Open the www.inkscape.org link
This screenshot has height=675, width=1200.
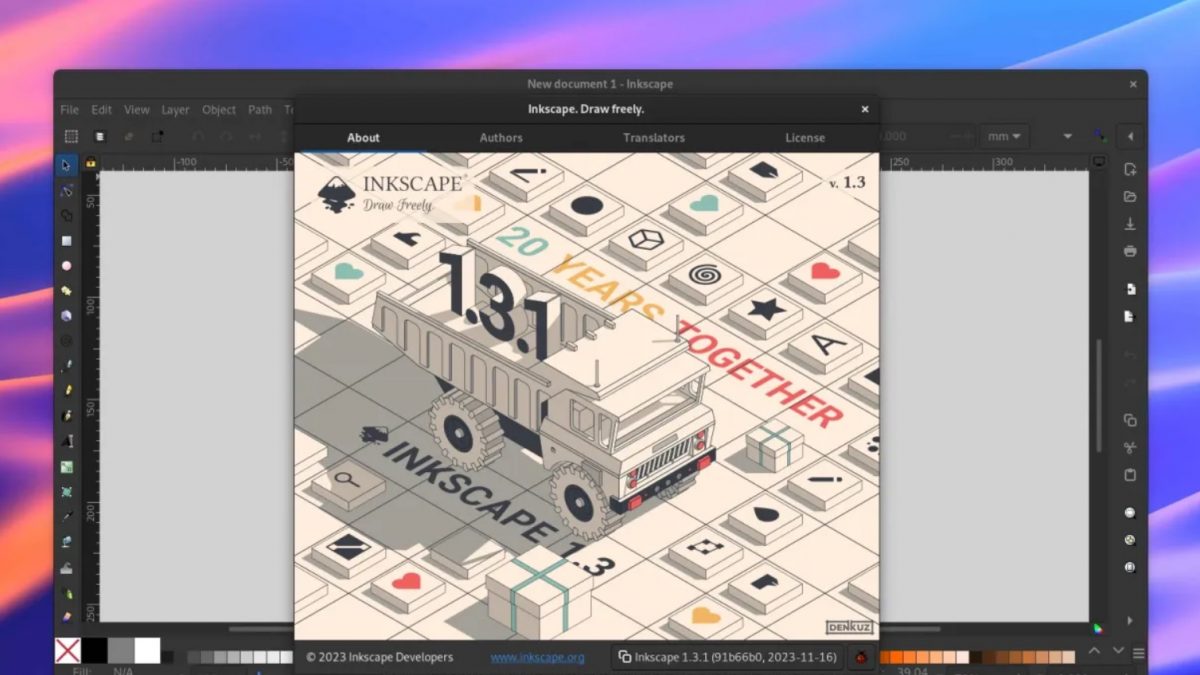tap(537, 657)
